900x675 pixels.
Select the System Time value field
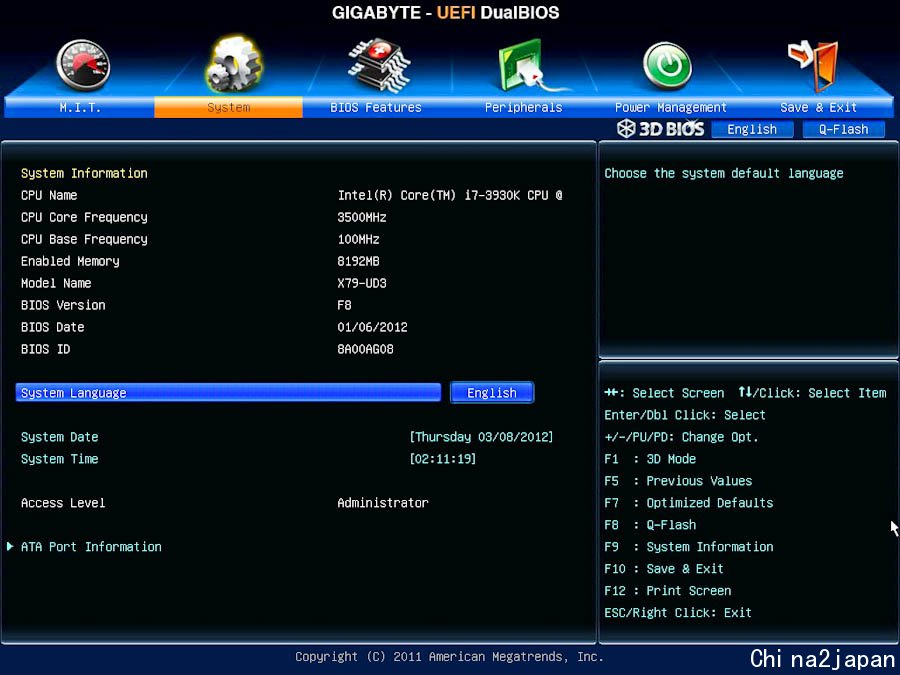tap(443, 459)
